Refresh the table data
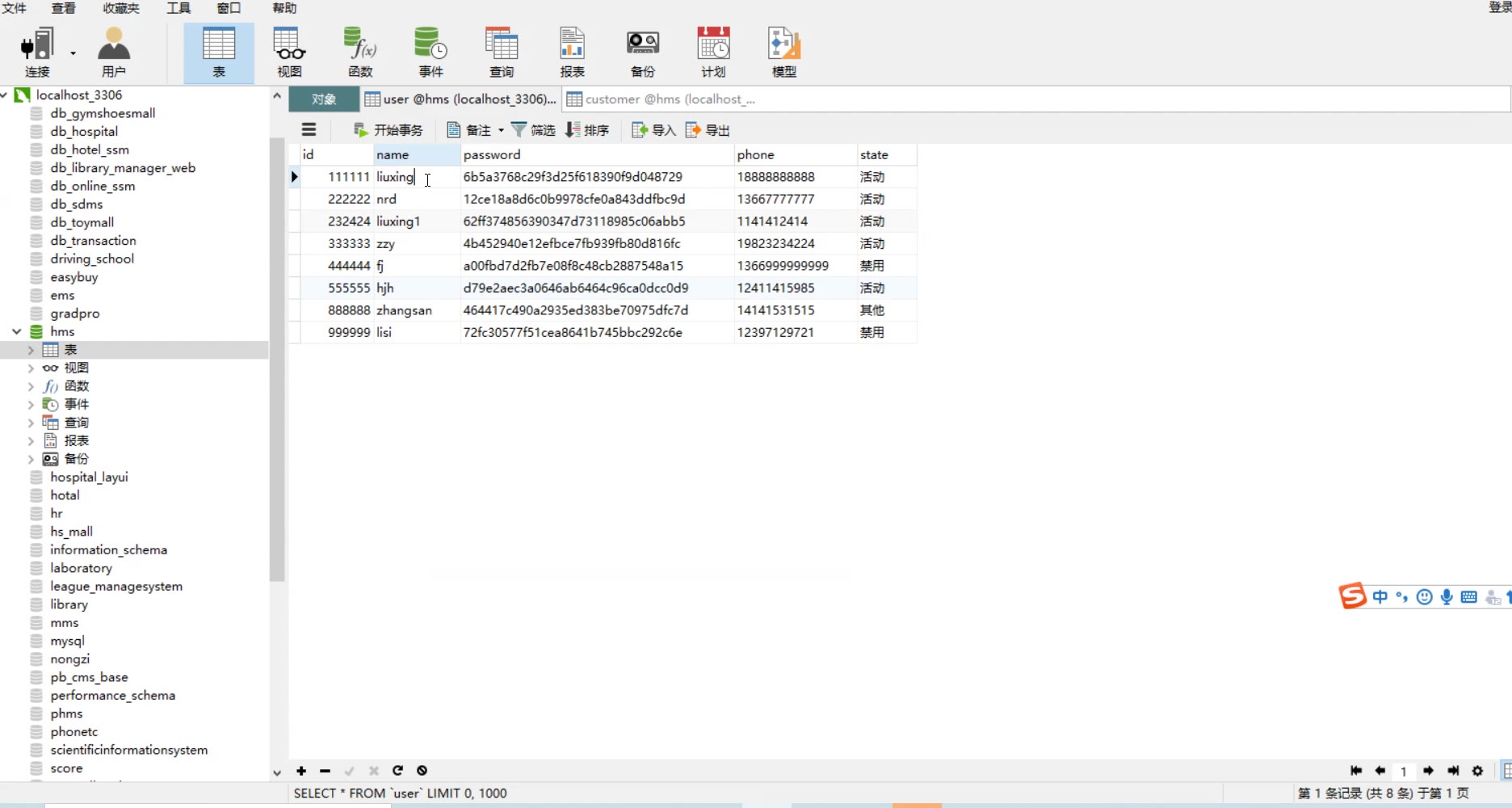This screenshot has width=1512, height=808. click(x=397, y=771)
